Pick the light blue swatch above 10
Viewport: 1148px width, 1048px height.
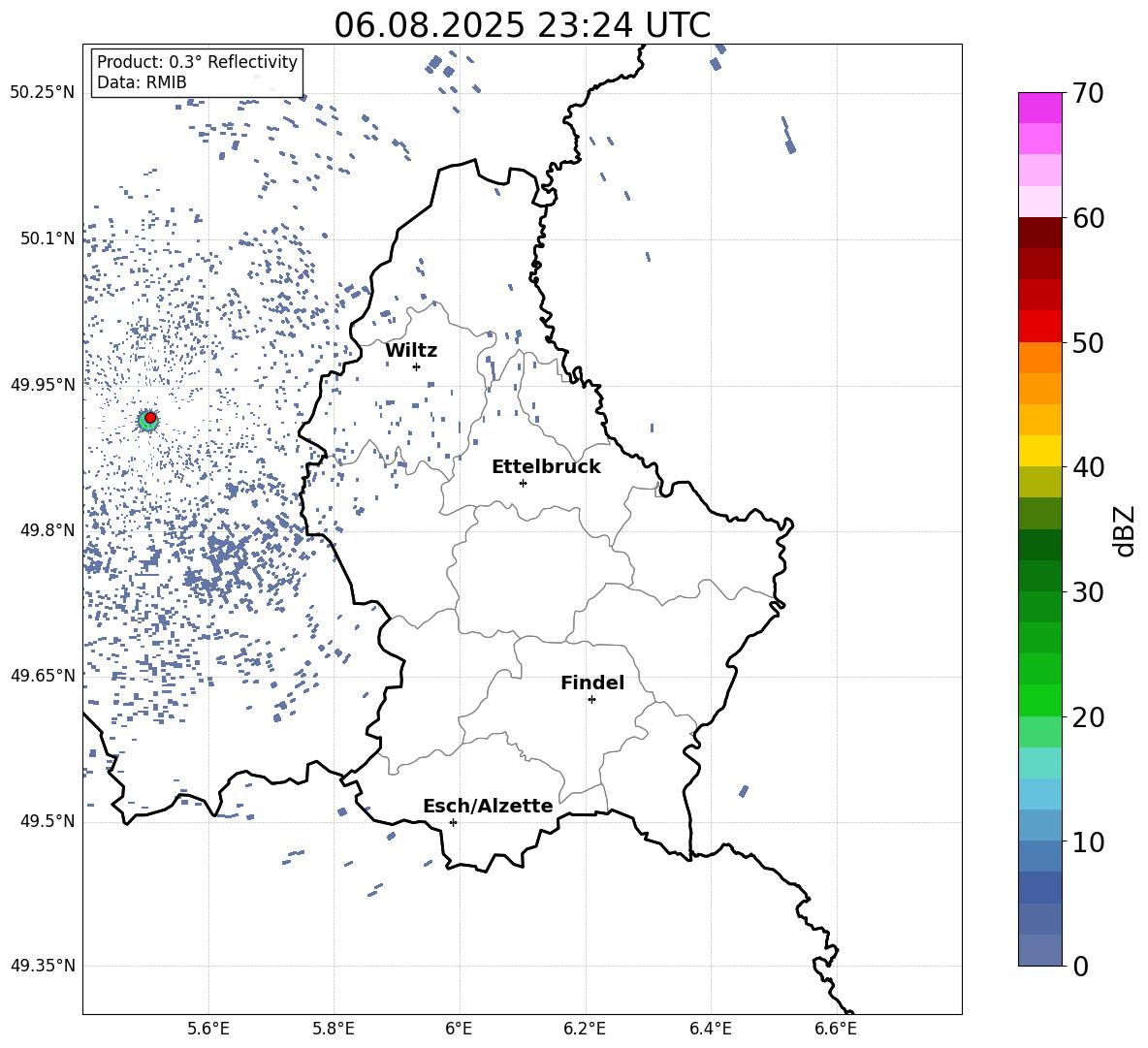tap(1039, 825)
